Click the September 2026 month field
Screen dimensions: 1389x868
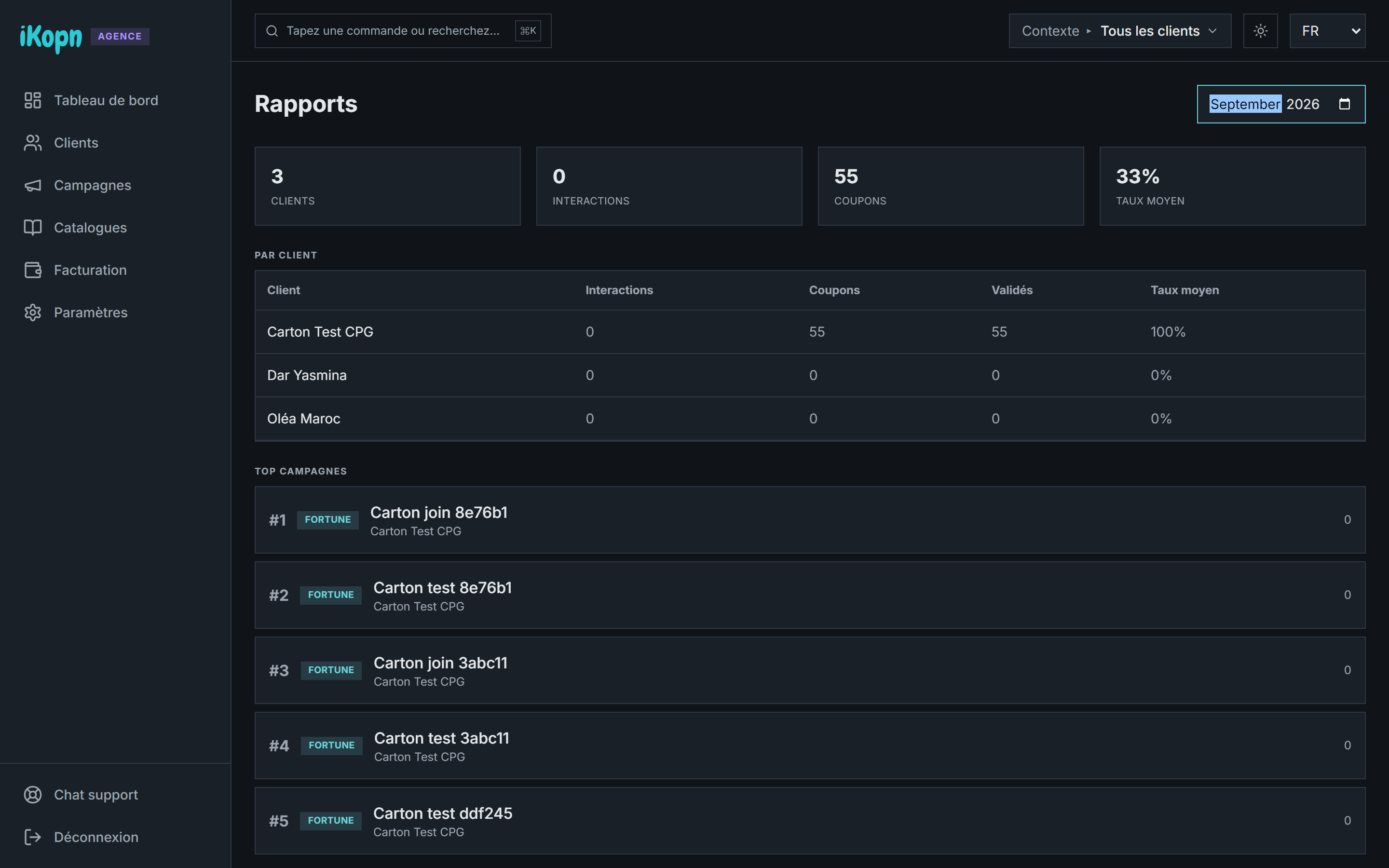point(1281,104)
